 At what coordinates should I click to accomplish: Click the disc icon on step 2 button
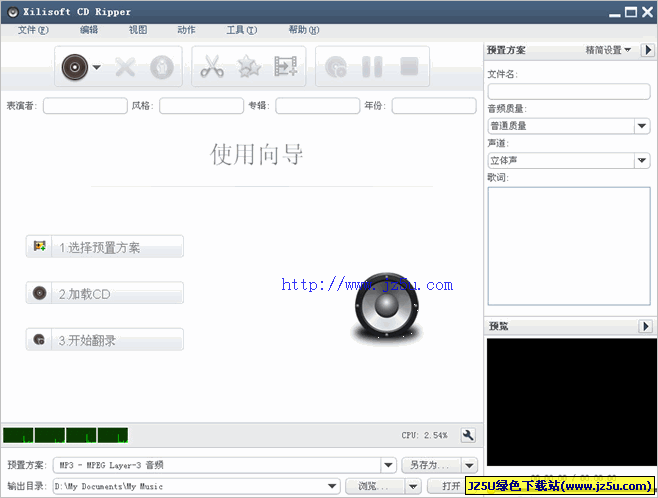tap(39, 292)
